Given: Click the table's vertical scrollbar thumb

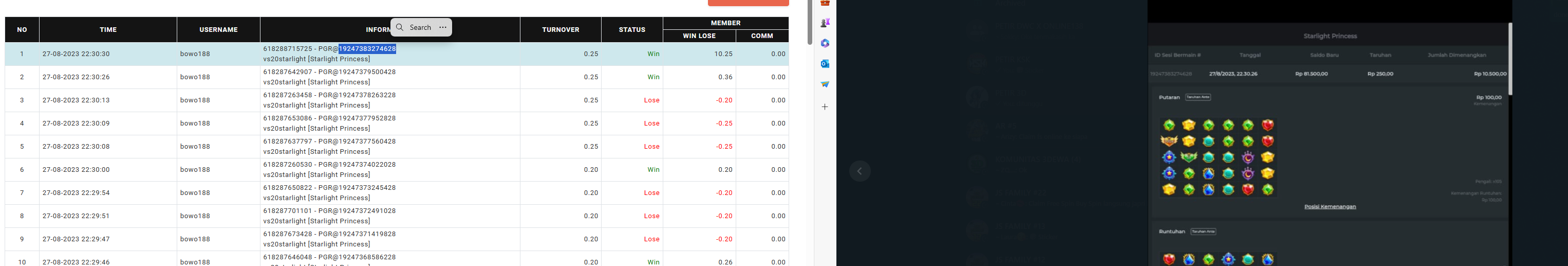Looking at the screenshot, I should tap(810, 23).
